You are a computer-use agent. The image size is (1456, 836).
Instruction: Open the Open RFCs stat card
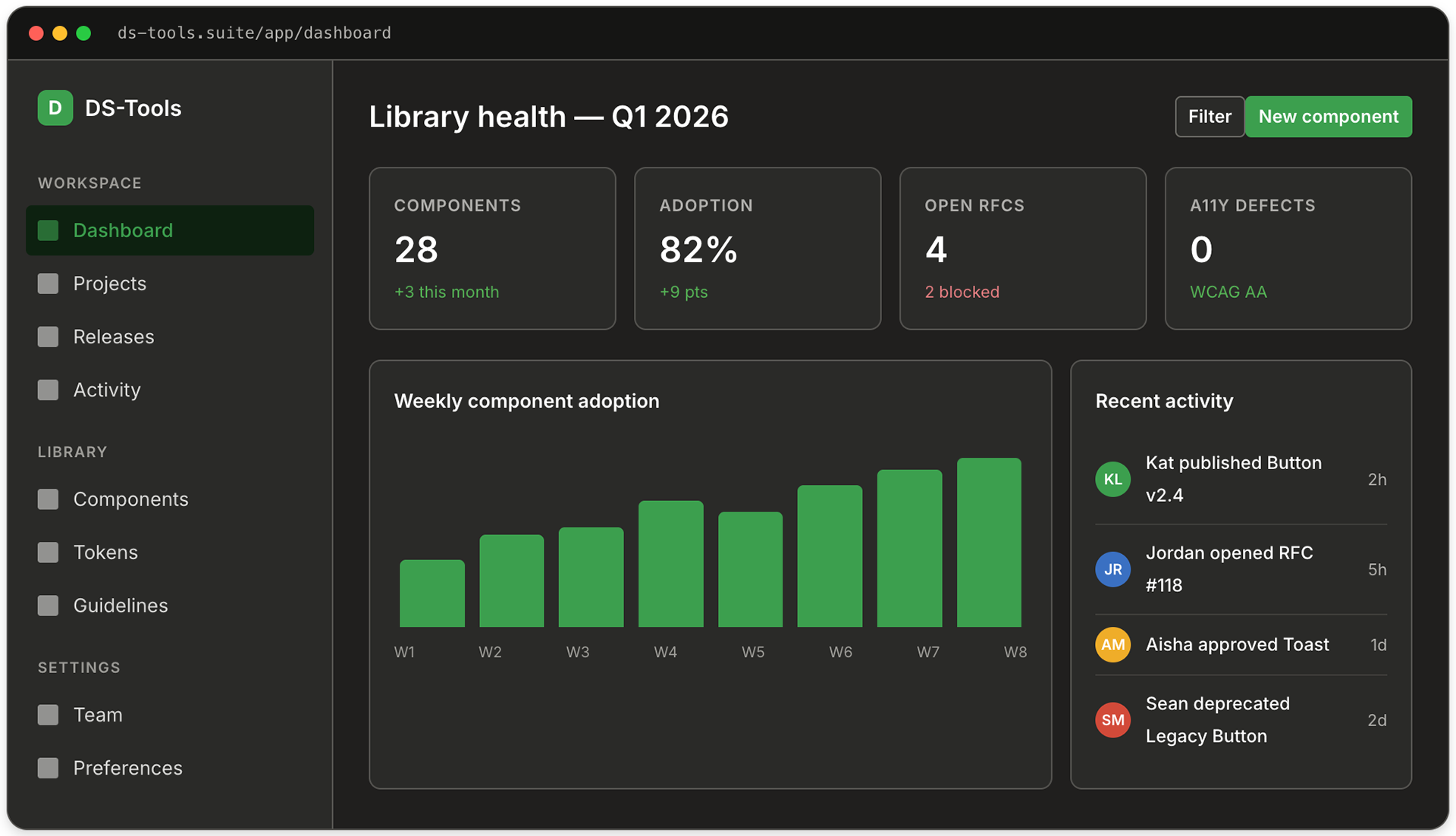1022,249
